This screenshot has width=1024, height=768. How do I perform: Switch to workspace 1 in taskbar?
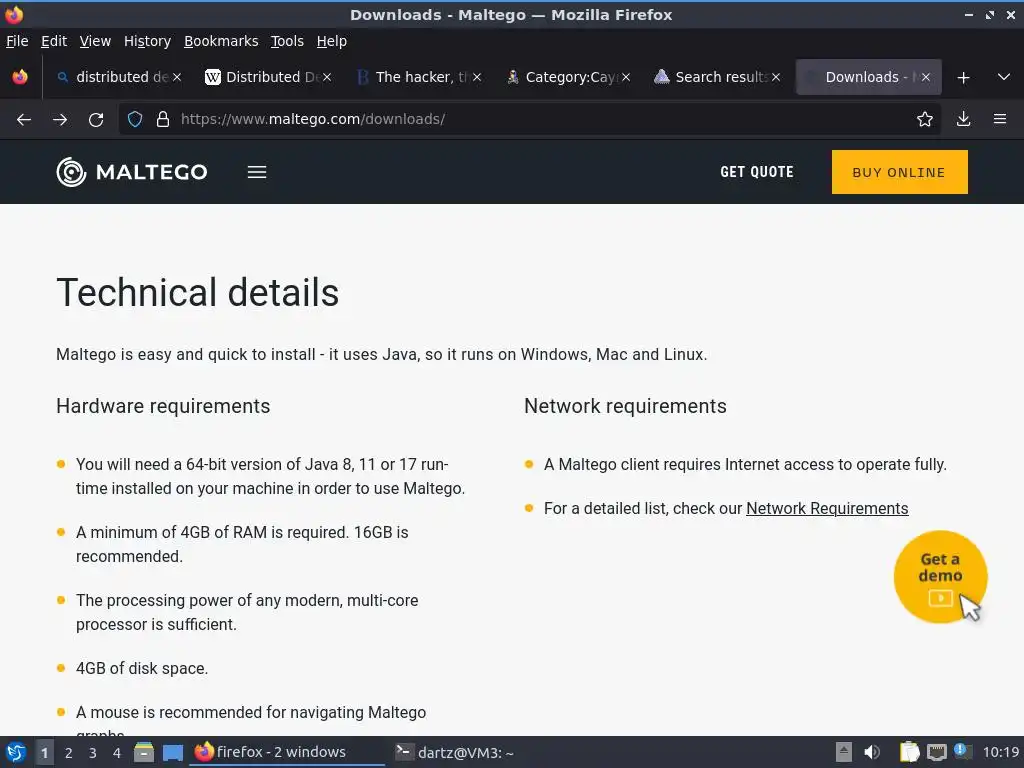pos(44,753)
